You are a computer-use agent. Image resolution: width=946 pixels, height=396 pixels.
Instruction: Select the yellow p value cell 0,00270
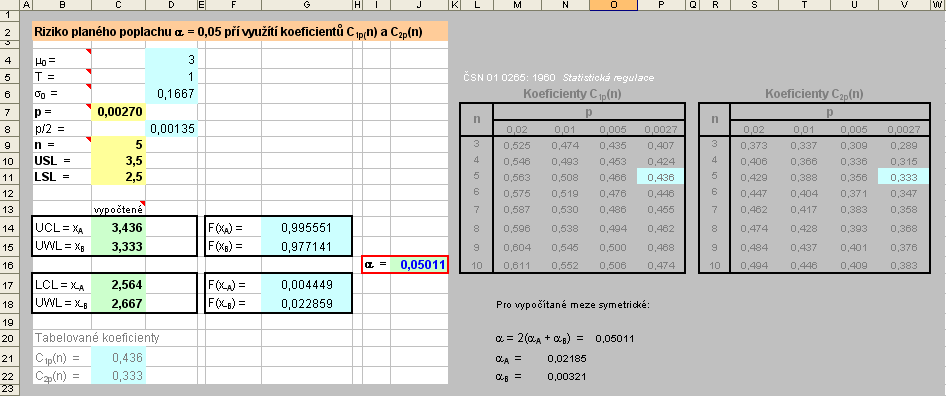pyautogui.click(x=118, y=112)
